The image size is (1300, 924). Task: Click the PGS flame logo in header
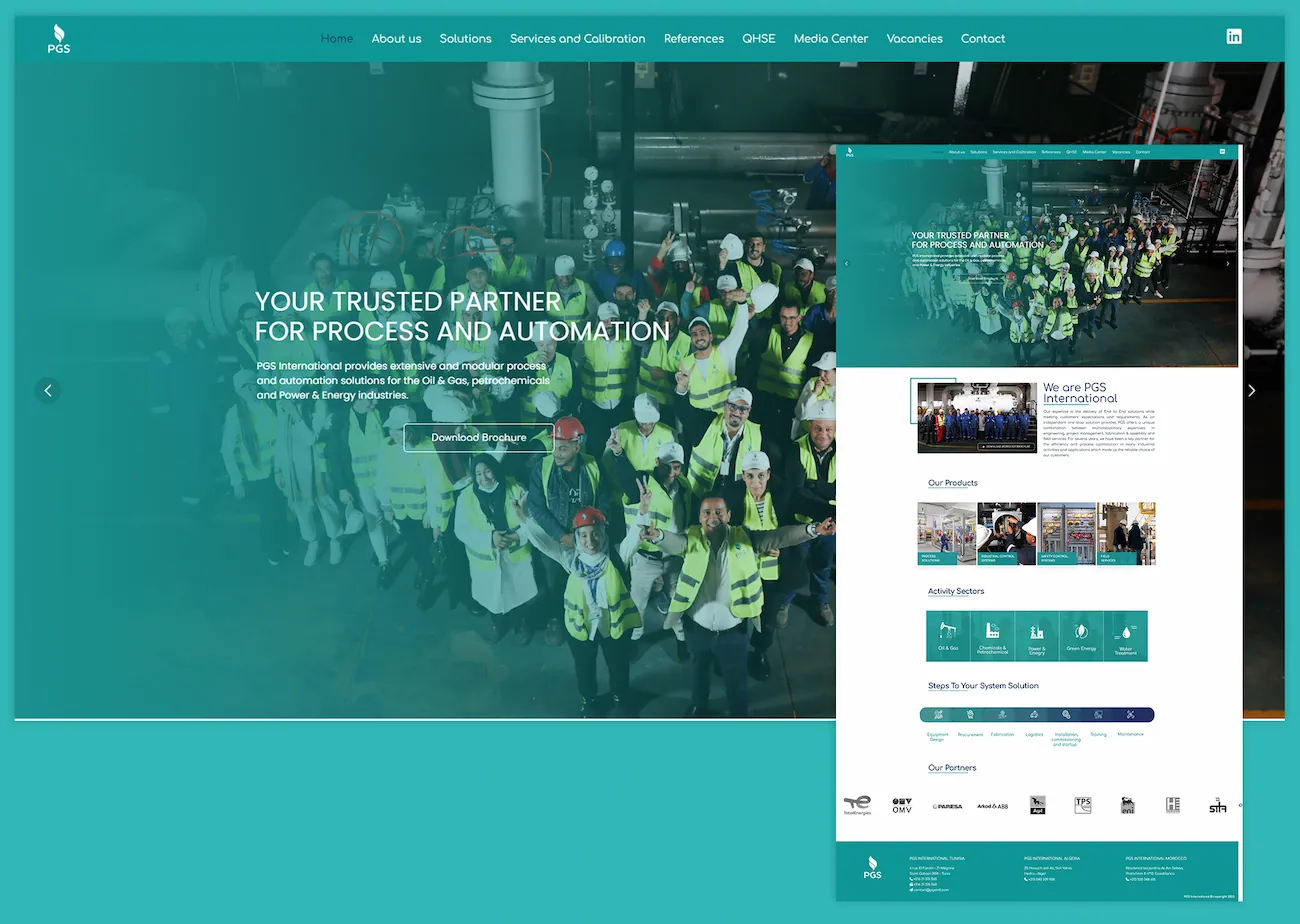point(59,38)
